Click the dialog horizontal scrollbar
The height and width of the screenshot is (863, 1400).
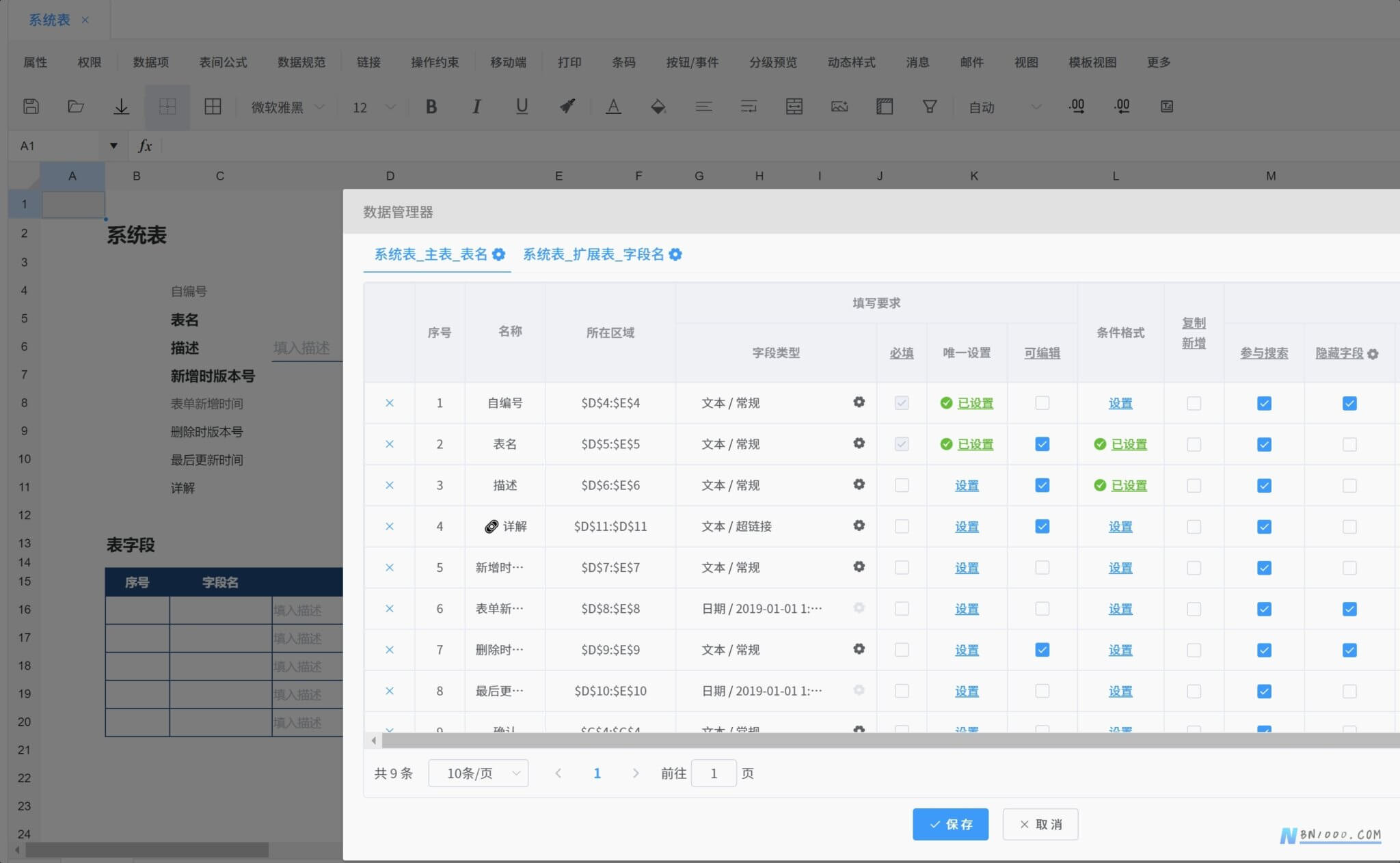coord(890,740)
